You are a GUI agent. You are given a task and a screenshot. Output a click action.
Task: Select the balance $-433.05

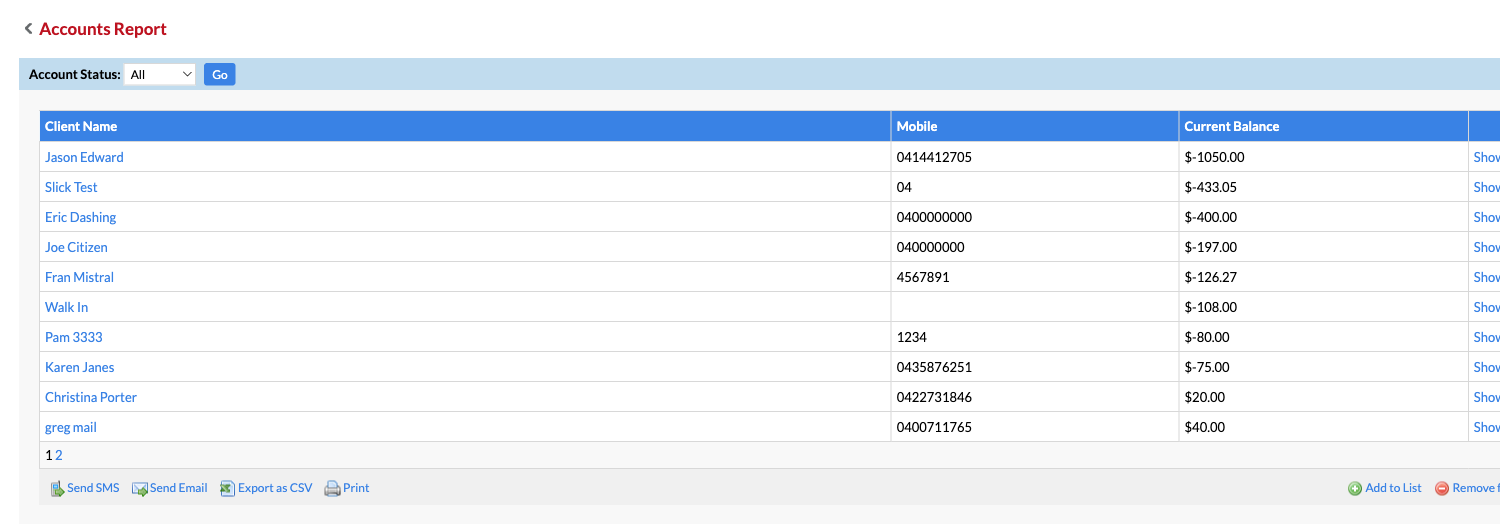(x=1211, y=187)
